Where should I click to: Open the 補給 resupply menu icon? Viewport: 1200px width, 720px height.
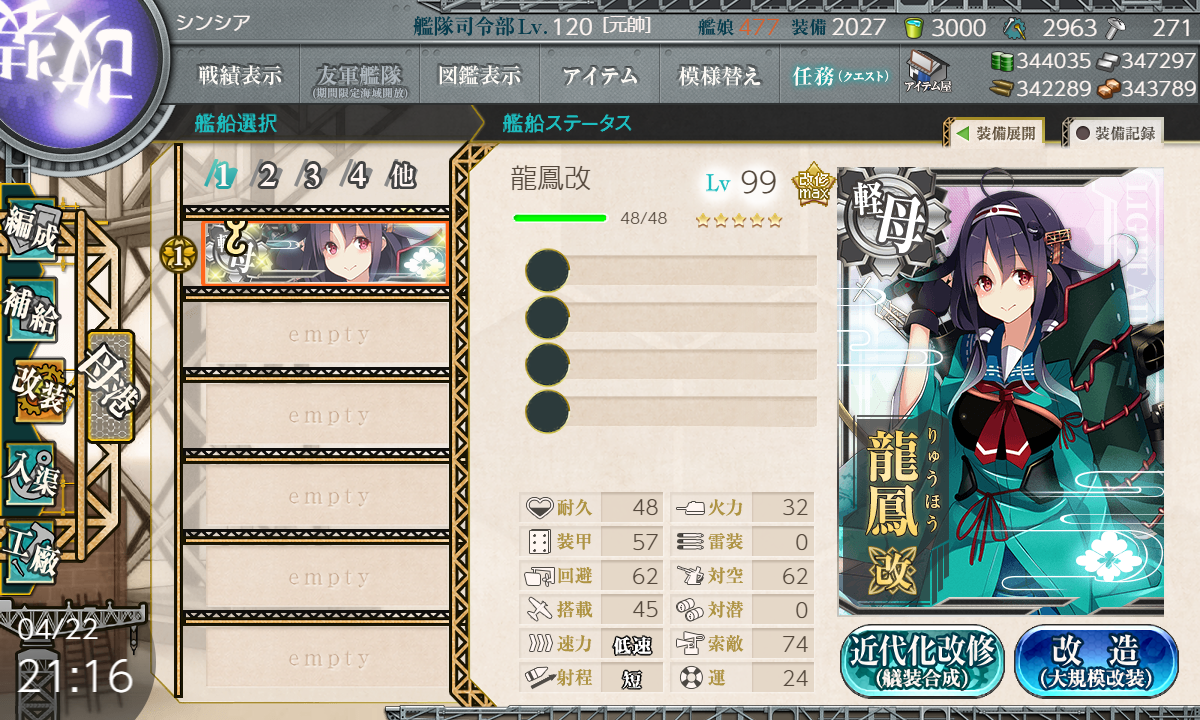(x=31, y=312)
